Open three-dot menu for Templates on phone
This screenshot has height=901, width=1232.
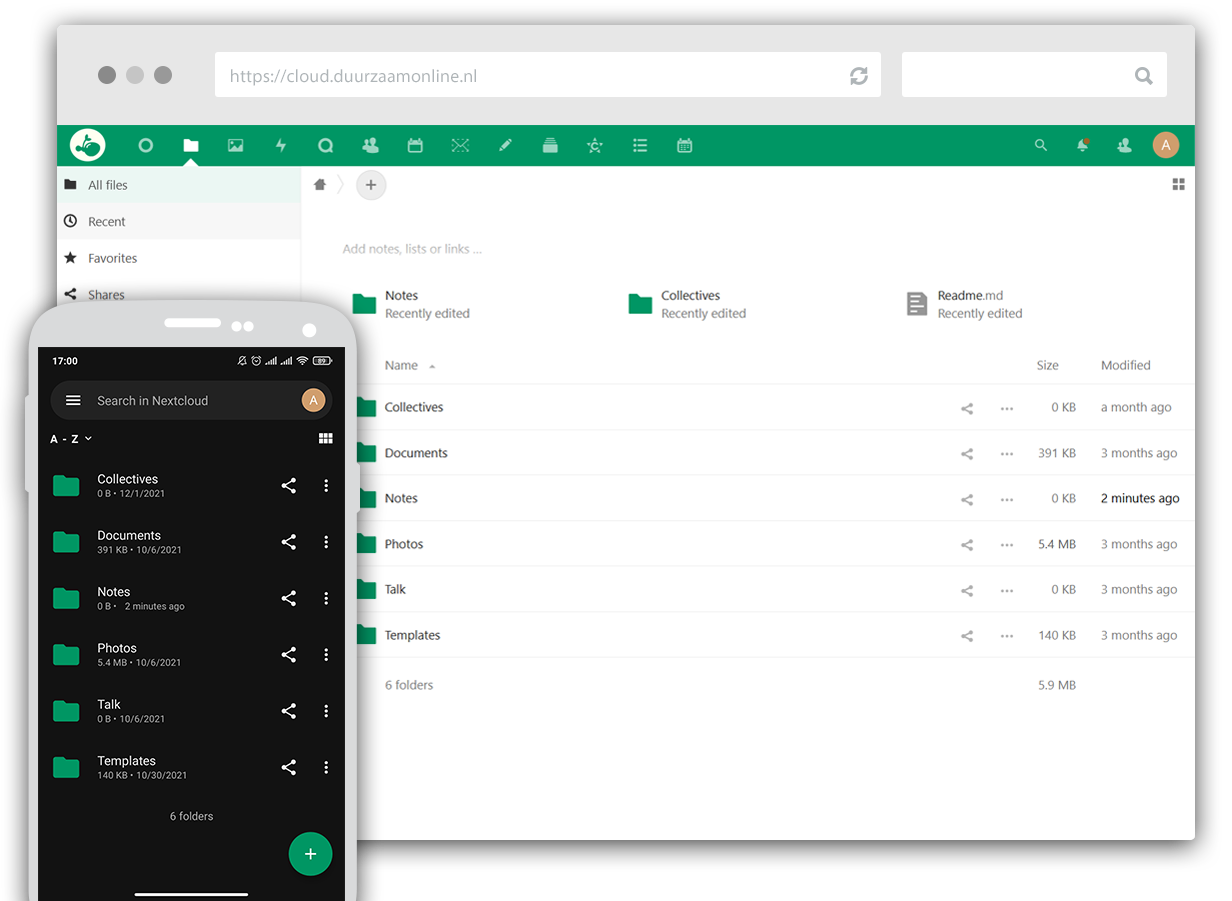pos(326,768)
